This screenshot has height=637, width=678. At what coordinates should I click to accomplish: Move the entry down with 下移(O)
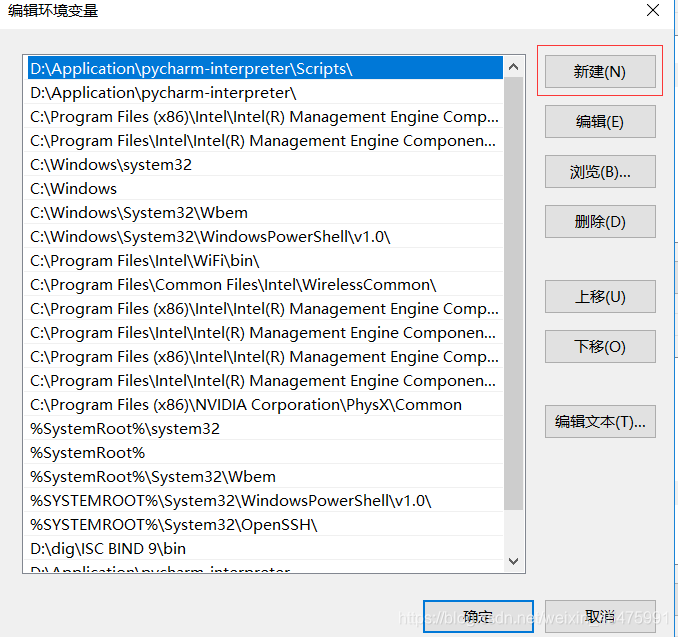[600, 346]
